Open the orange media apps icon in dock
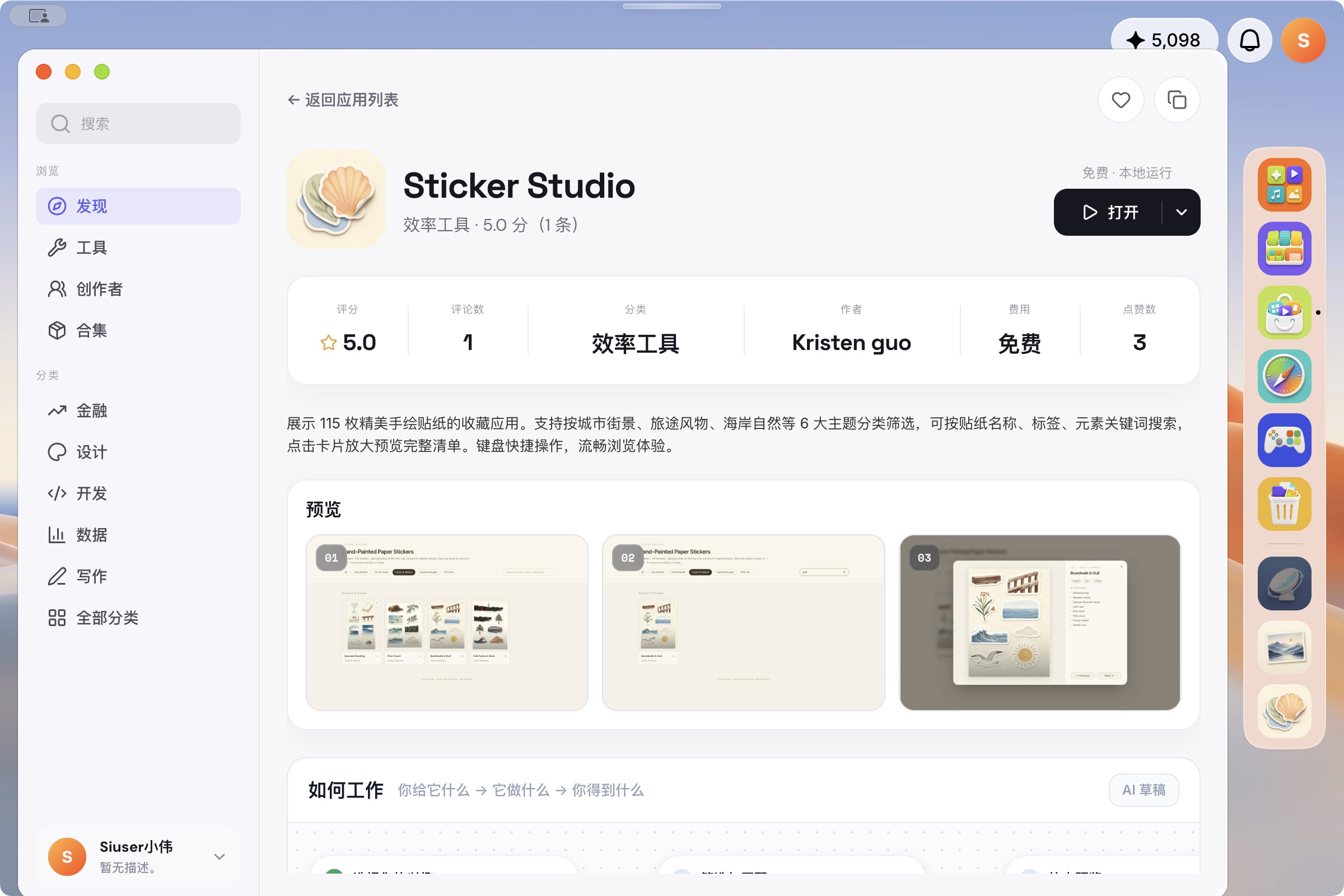Screen dimensions: 1344x896 pos(1284,185)
